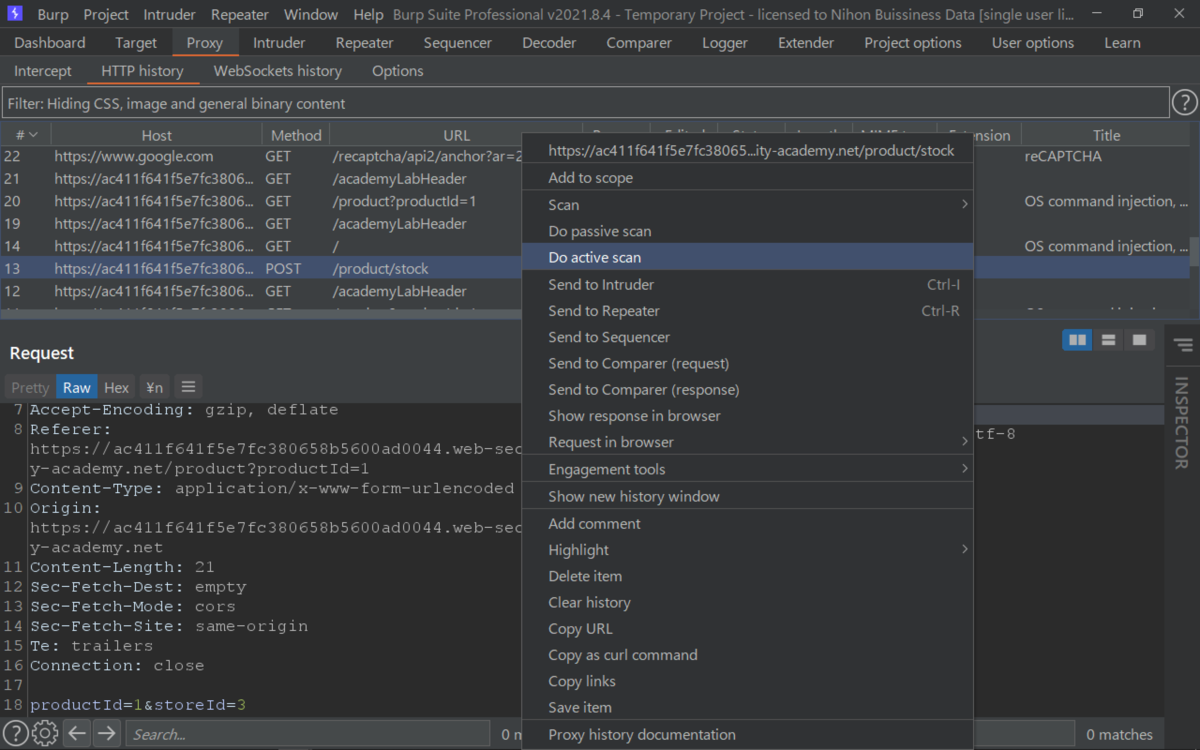Open the Repeater menu in menu bar
This screenshot has height=750, width=1200.
tap(240, 14)
